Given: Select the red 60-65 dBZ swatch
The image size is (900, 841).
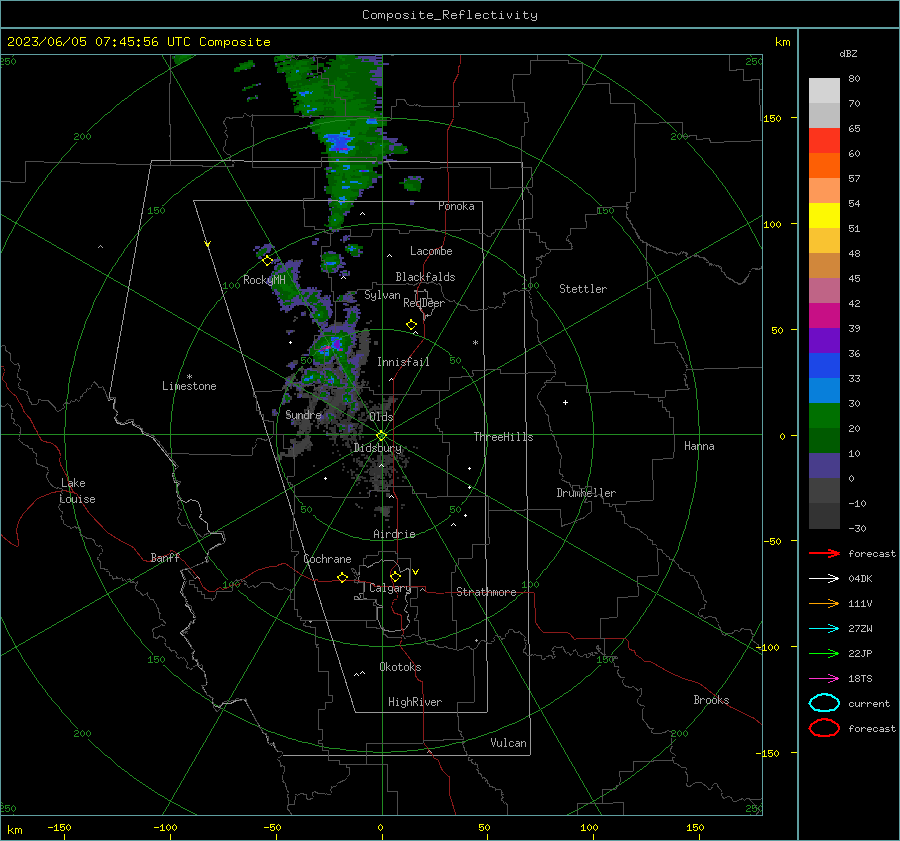Looking at the screenshot, I should pyautogui.click(x=824, y=141).
